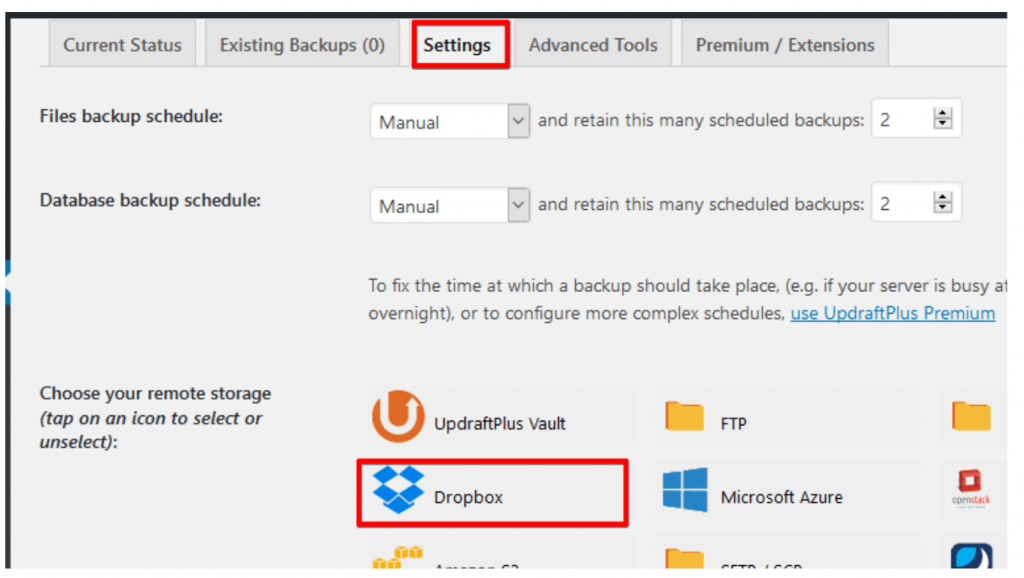Go to the Advanced Tools tab

[x=593, y=45]
